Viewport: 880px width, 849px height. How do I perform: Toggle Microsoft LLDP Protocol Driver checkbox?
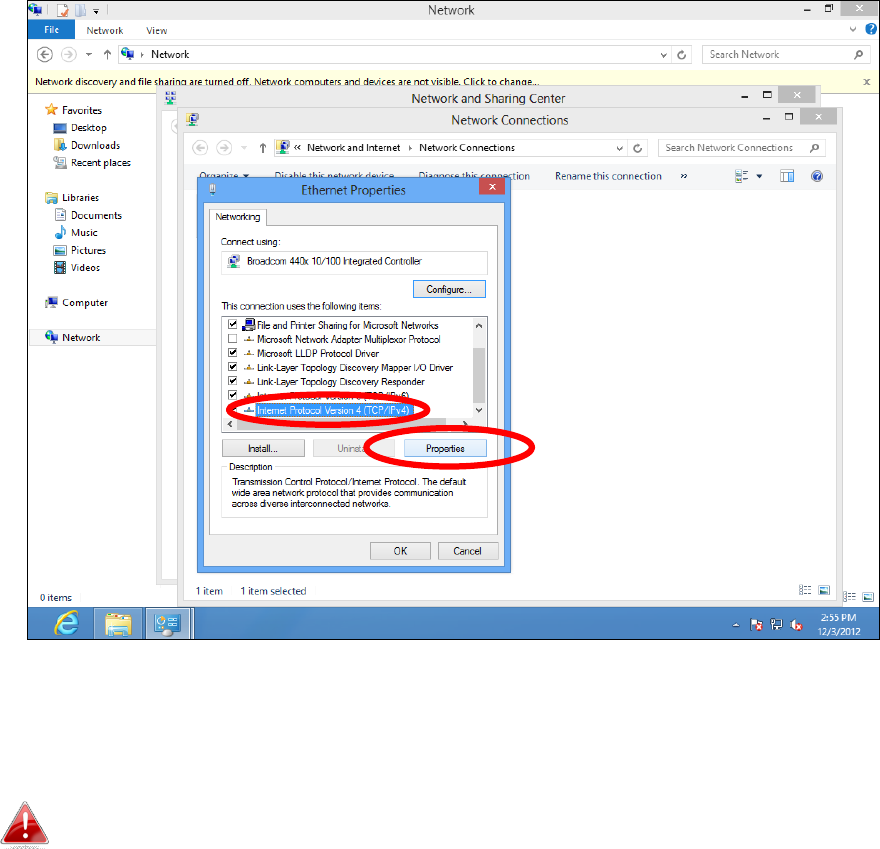click(232, 353)
